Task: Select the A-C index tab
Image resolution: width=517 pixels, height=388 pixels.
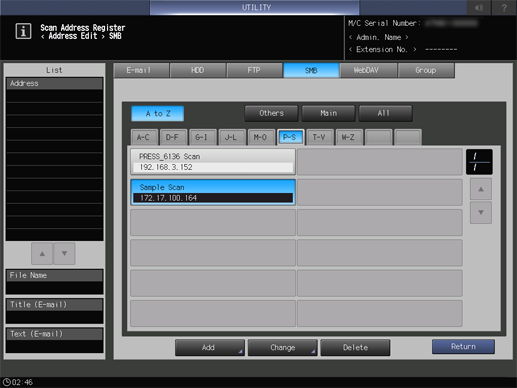Action: 144,137
